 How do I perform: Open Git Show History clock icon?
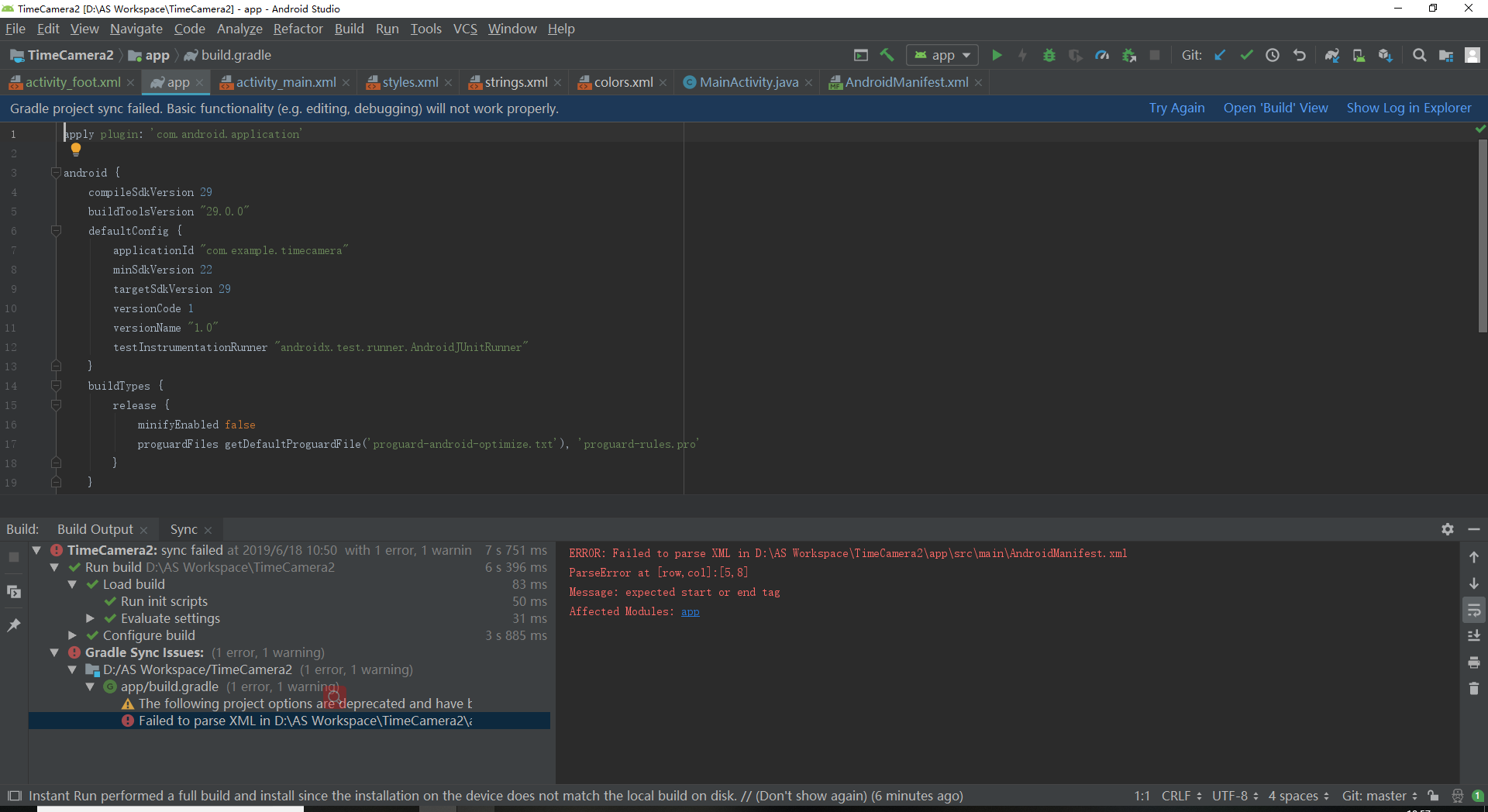click(x=1273, y=55)
